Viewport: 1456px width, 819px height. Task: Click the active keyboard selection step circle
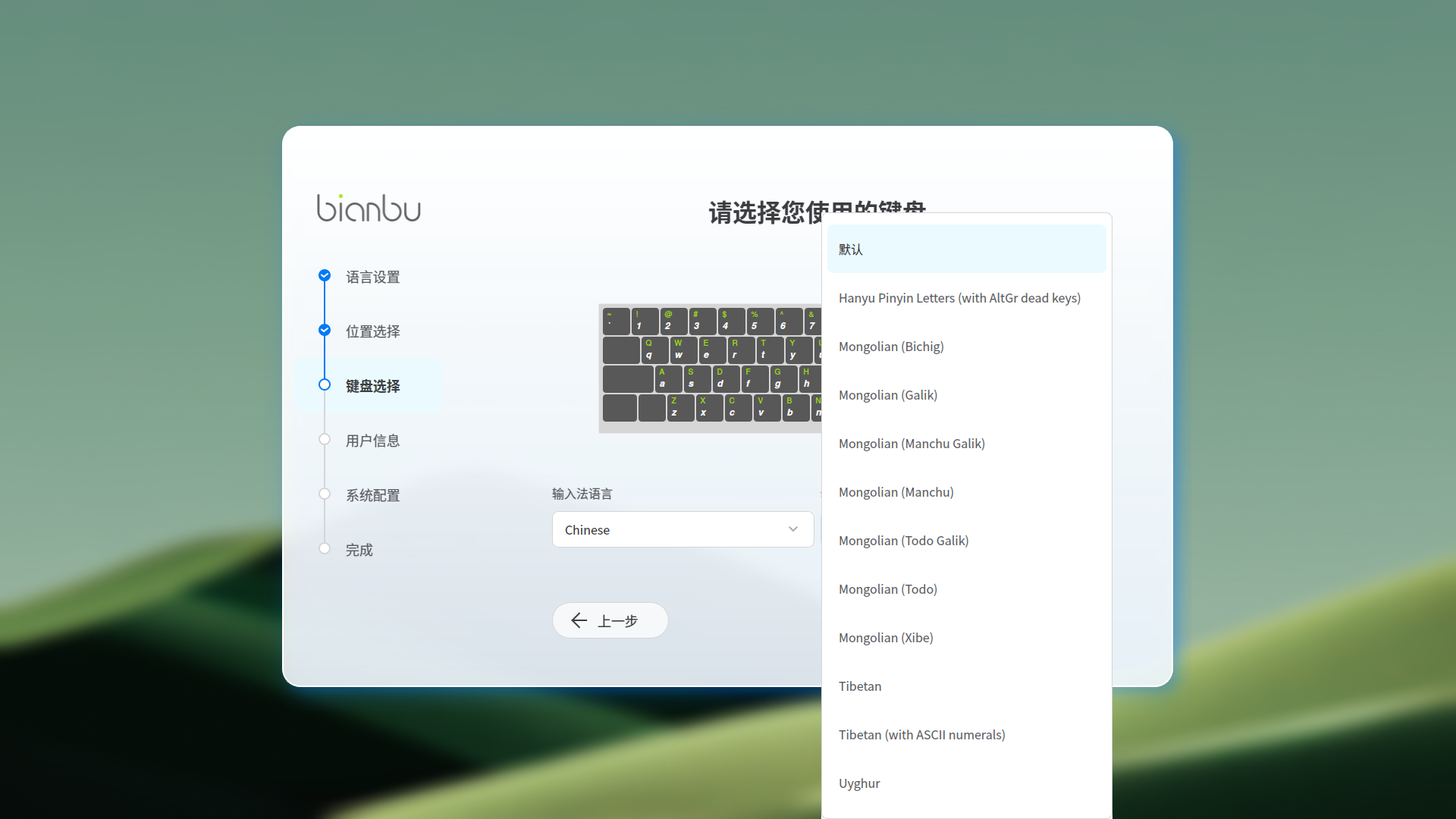[325, 384]
